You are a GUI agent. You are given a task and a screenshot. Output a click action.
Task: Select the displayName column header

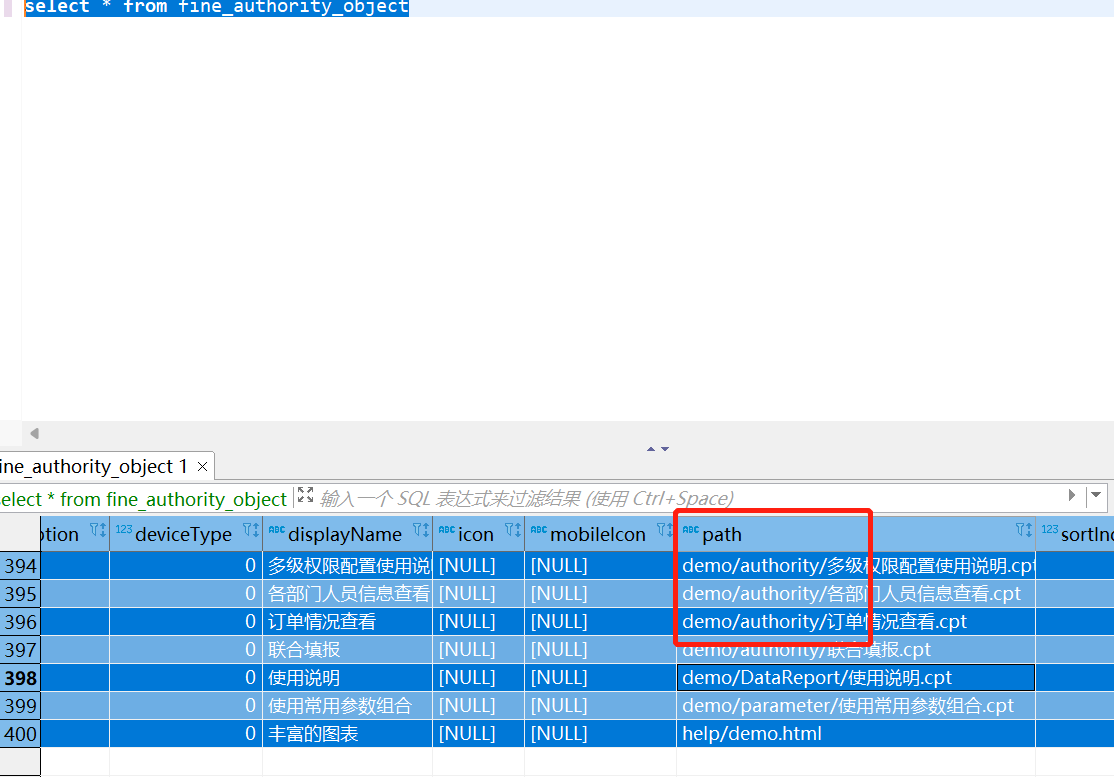pos(347,534)
